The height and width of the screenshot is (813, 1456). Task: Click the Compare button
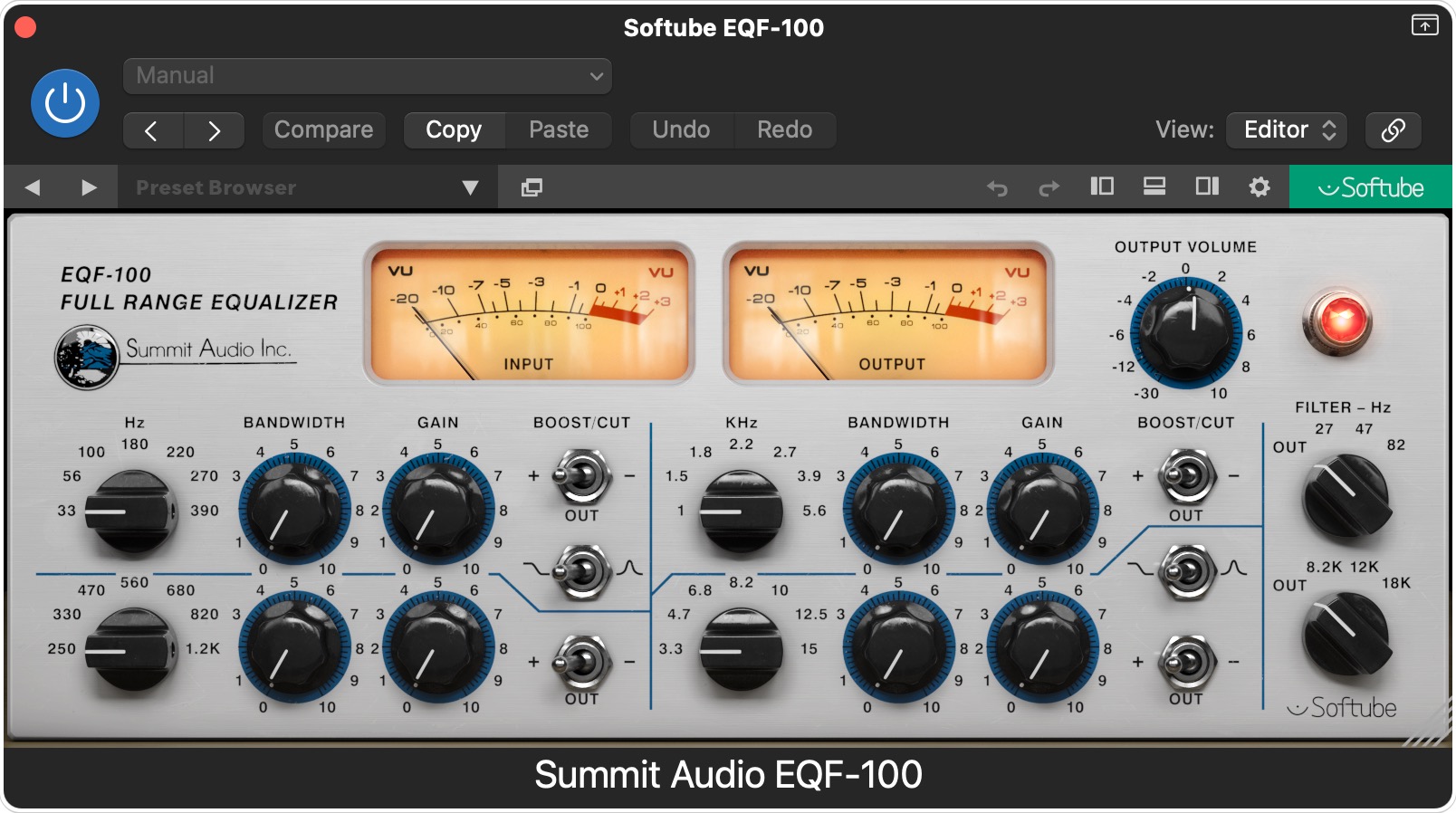tap(324, 130)
